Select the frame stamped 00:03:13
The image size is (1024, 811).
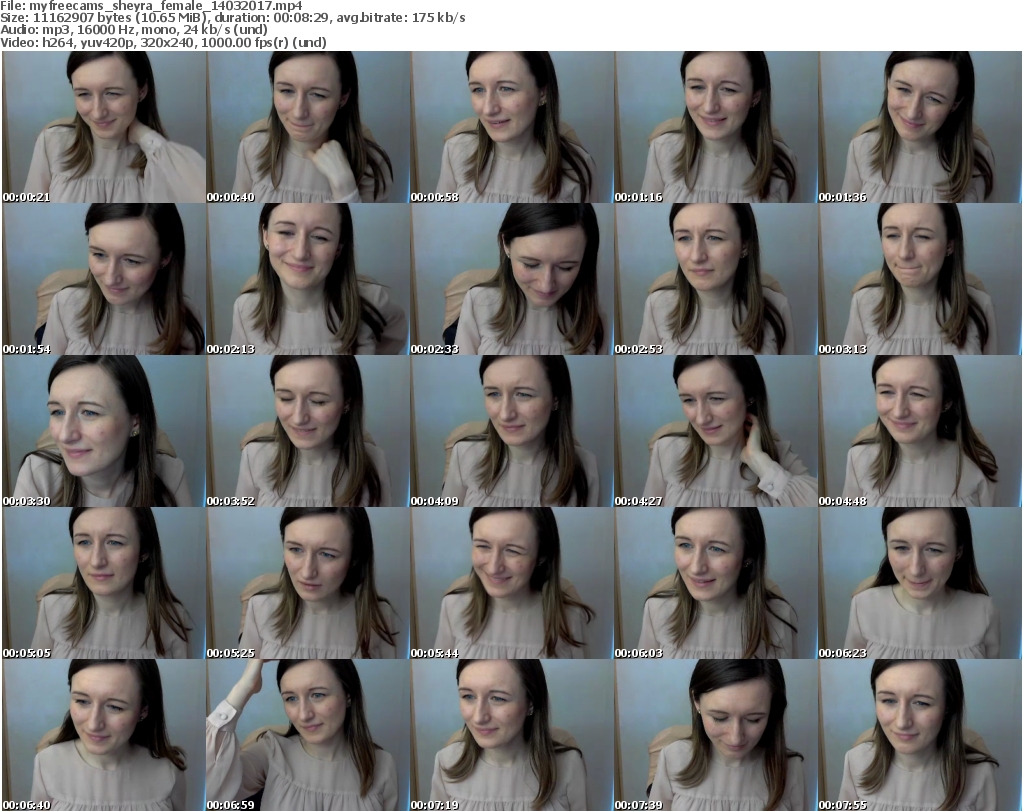920,279
